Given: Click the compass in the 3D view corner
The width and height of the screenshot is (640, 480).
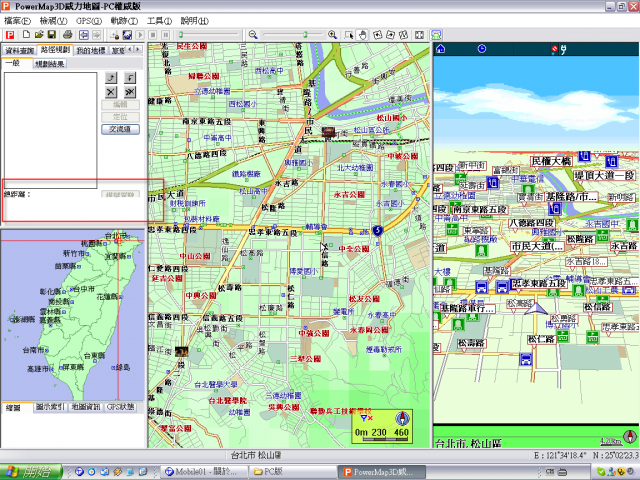Looking at the screenshot, I should pos(630,437).
